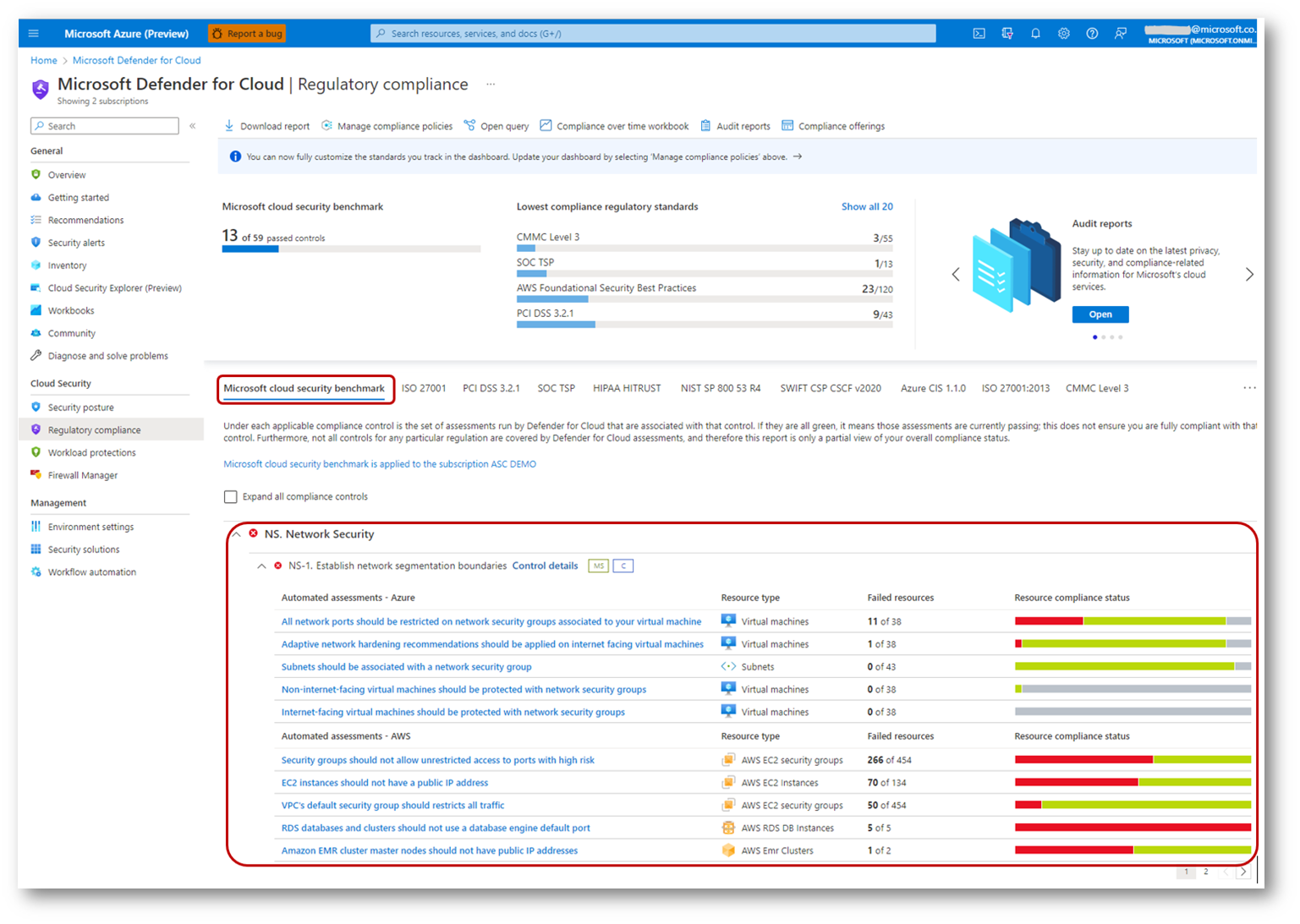Open directories and subscriptions filter icon
The image size is (1300, 924).
click(x=1007, y=34)
